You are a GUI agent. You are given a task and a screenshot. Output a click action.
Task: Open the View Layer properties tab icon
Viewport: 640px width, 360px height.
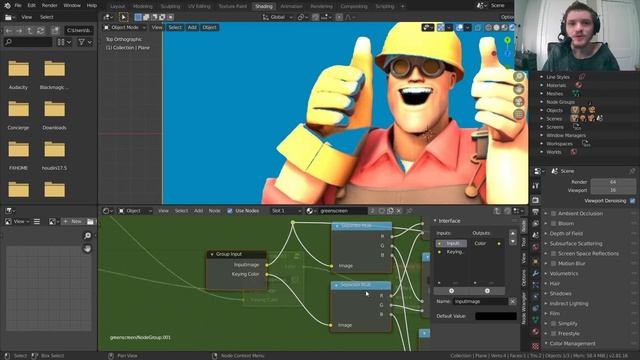click(536, 223)
